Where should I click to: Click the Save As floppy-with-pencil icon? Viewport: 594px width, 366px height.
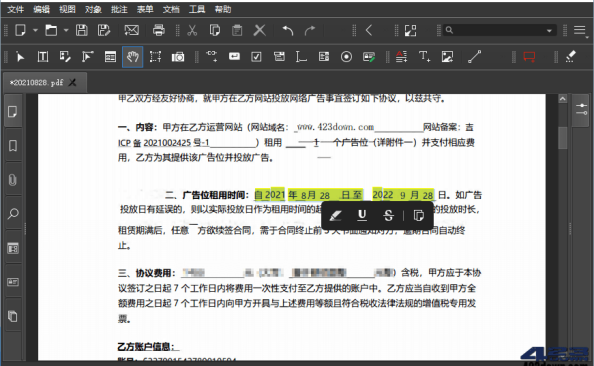(x=103, y=30)
